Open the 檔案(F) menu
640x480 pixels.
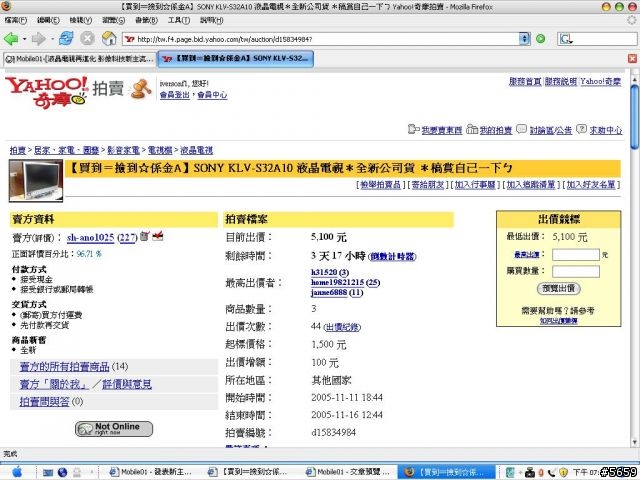[16, 20]
